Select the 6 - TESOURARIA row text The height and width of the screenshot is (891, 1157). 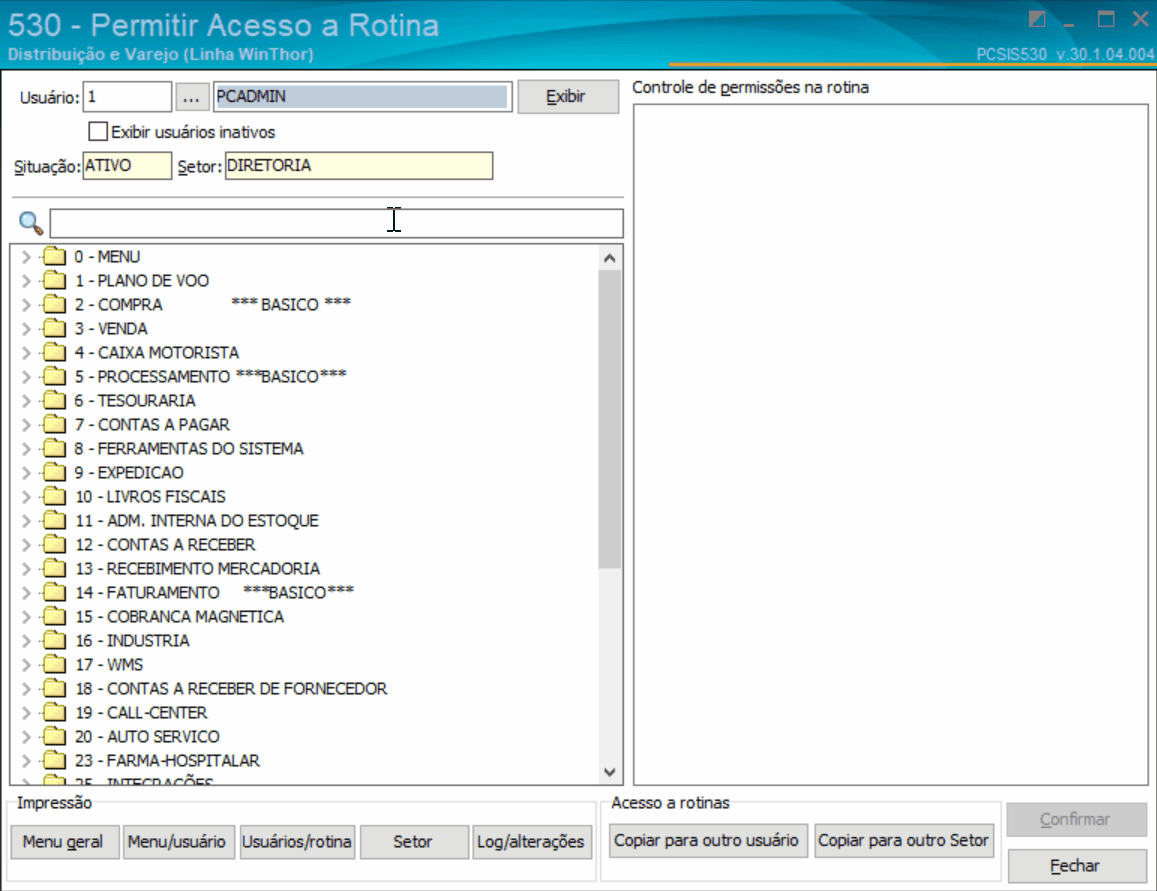135,401
